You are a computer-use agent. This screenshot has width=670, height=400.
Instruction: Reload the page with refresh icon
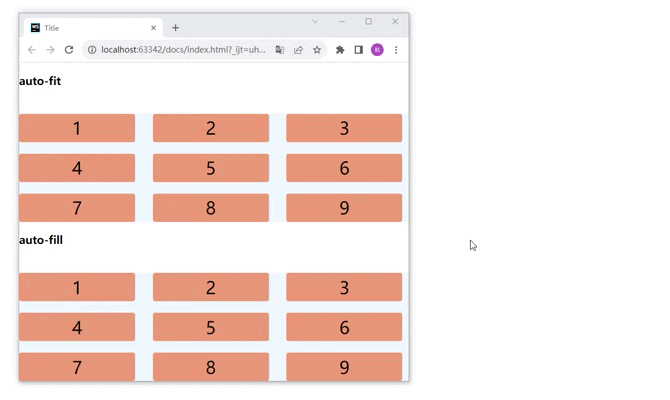69,50
